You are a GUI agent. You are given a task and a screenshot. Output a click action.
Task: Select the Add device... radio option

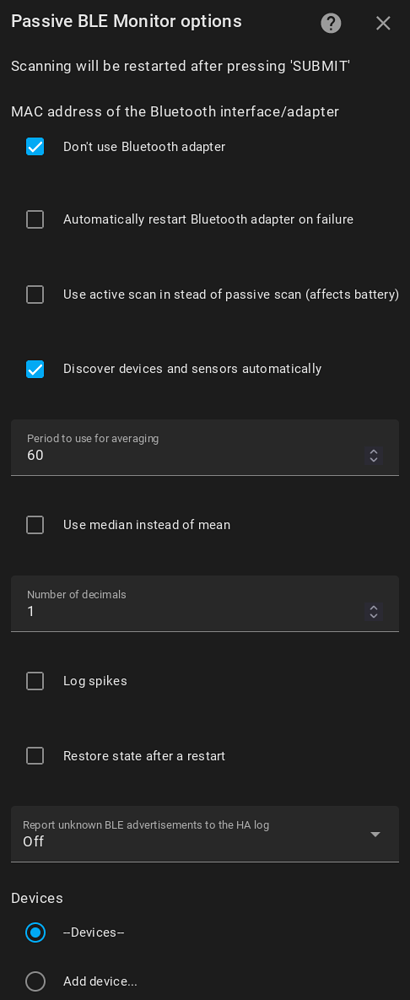click(x=36, y=981)
